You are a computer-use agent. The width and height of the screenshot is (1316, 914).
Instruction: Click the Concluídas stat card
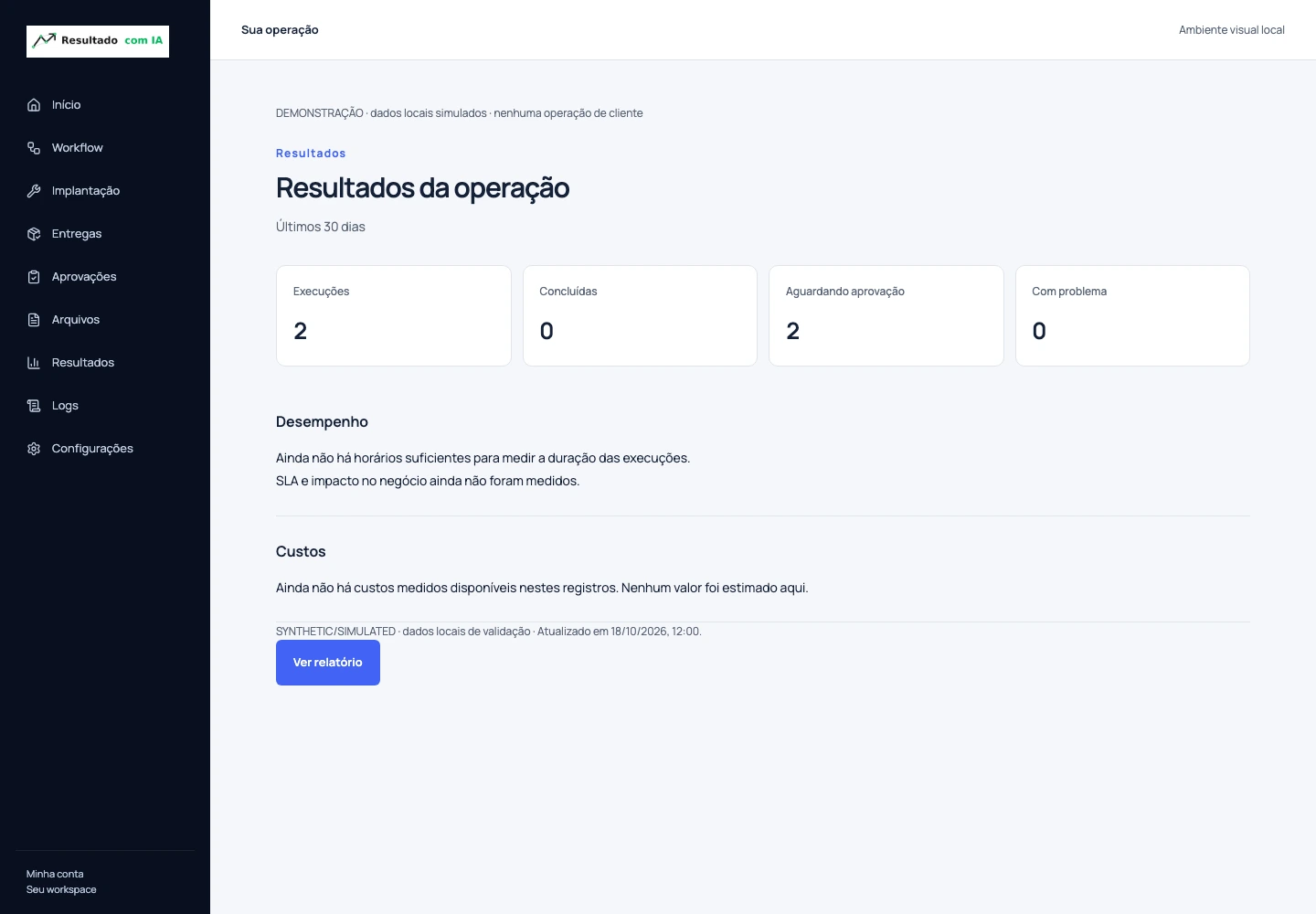point(640,316)
